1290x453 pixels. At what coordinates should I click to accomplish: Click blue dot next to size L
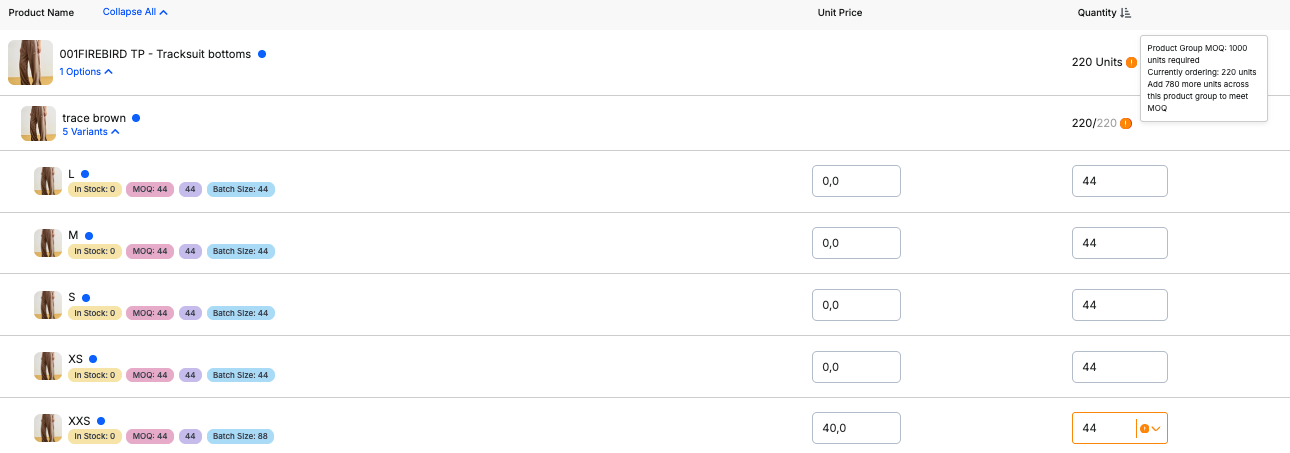85,174
